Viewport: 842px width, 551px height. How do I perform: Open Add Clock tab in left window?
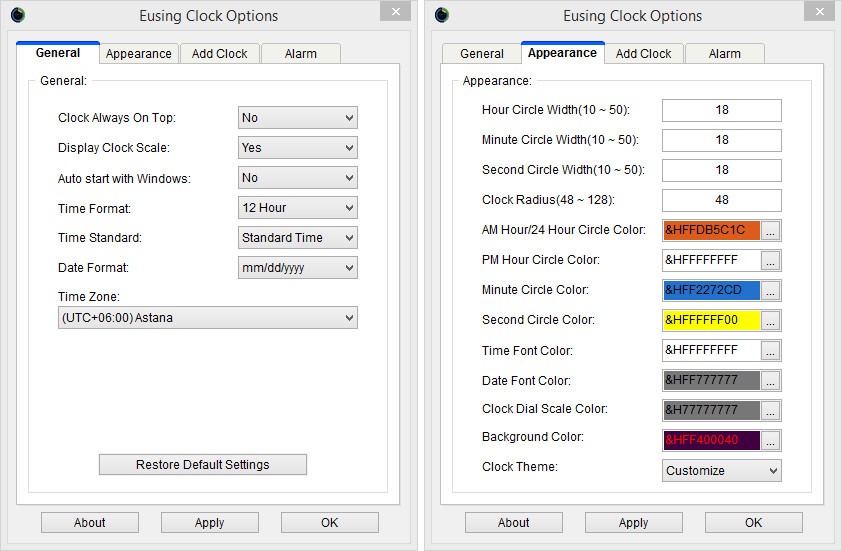[220, 54]
